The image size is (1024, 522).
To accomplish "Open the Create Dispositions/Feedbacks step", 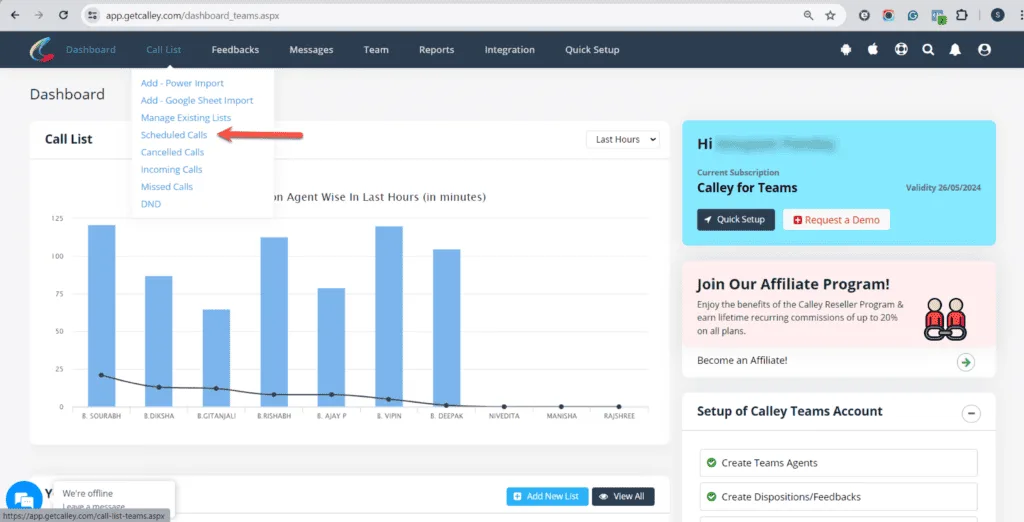I will pyautogui.click(x=839, y=497).
